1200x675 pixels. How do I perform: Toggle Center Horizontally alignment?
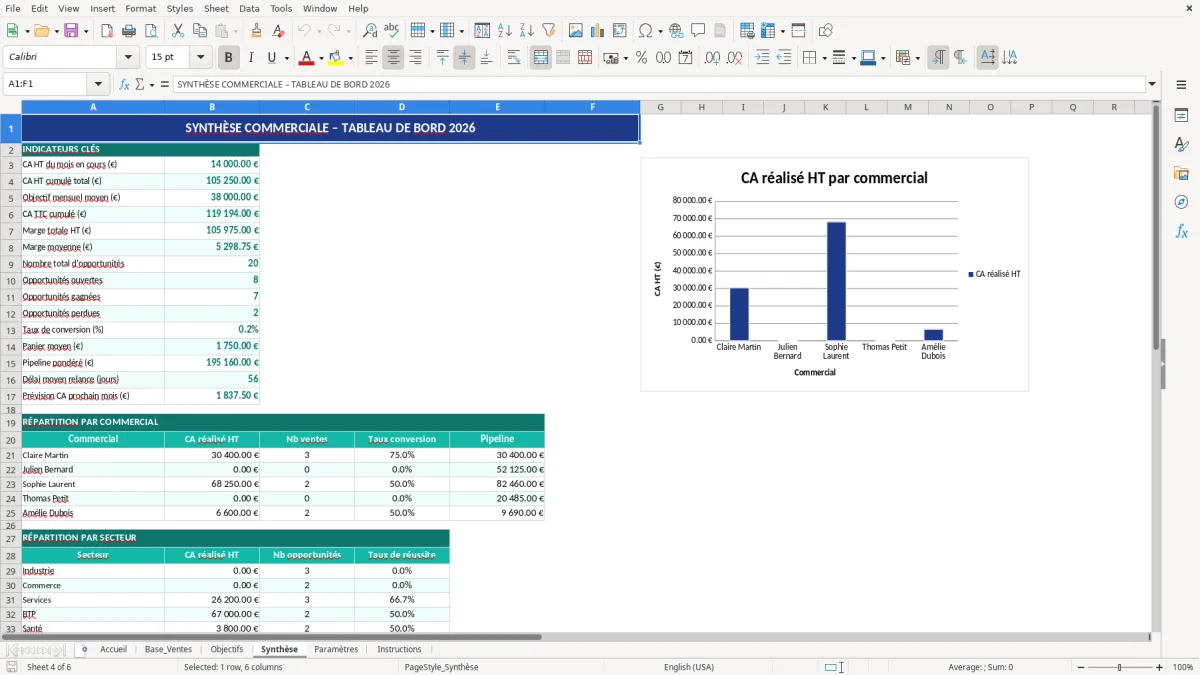(393, 58)
